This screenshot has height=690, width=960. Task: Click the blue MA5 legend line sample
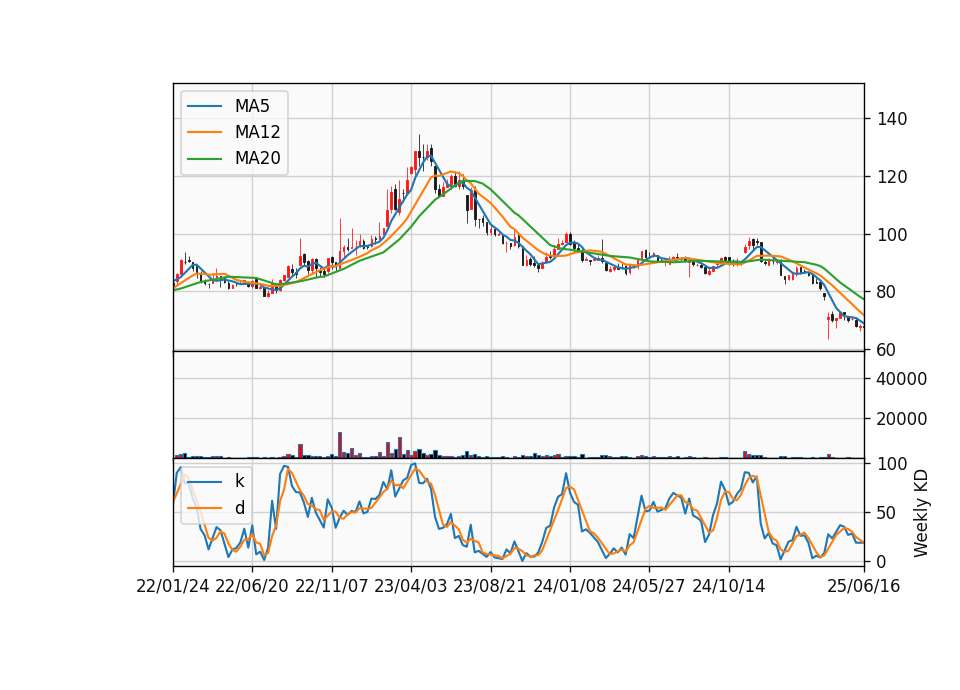(x=204, y=106)
